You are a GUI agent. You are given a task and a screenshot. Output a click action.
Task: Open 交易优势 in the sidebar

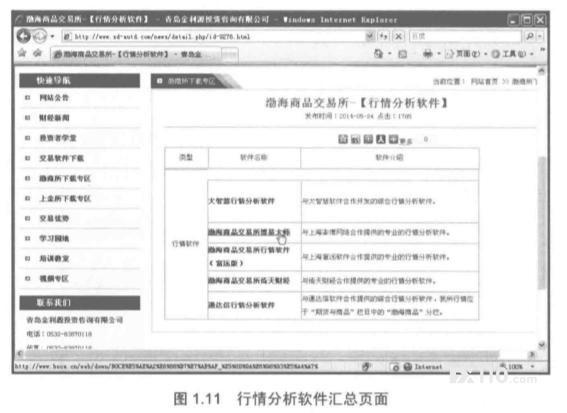click(x=54, y=218)
